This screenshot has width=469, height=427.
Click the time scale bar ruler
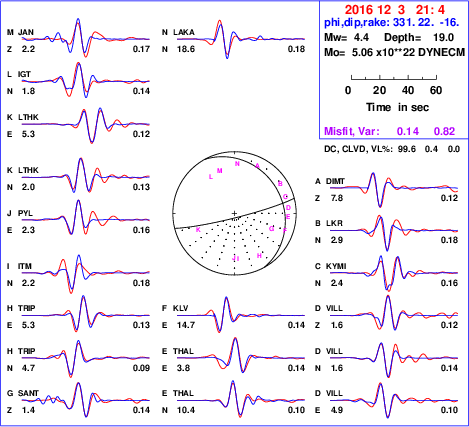394,78
